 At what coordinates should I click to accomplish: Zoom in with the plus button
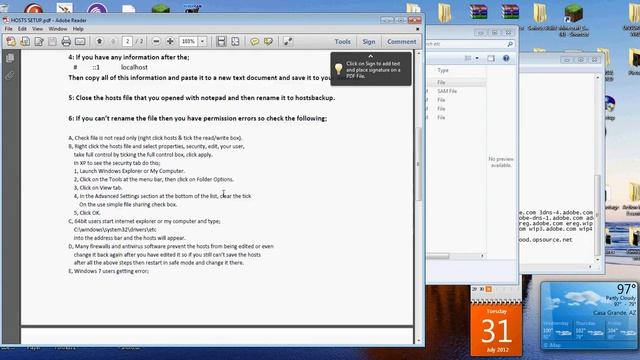click(170, 42)
